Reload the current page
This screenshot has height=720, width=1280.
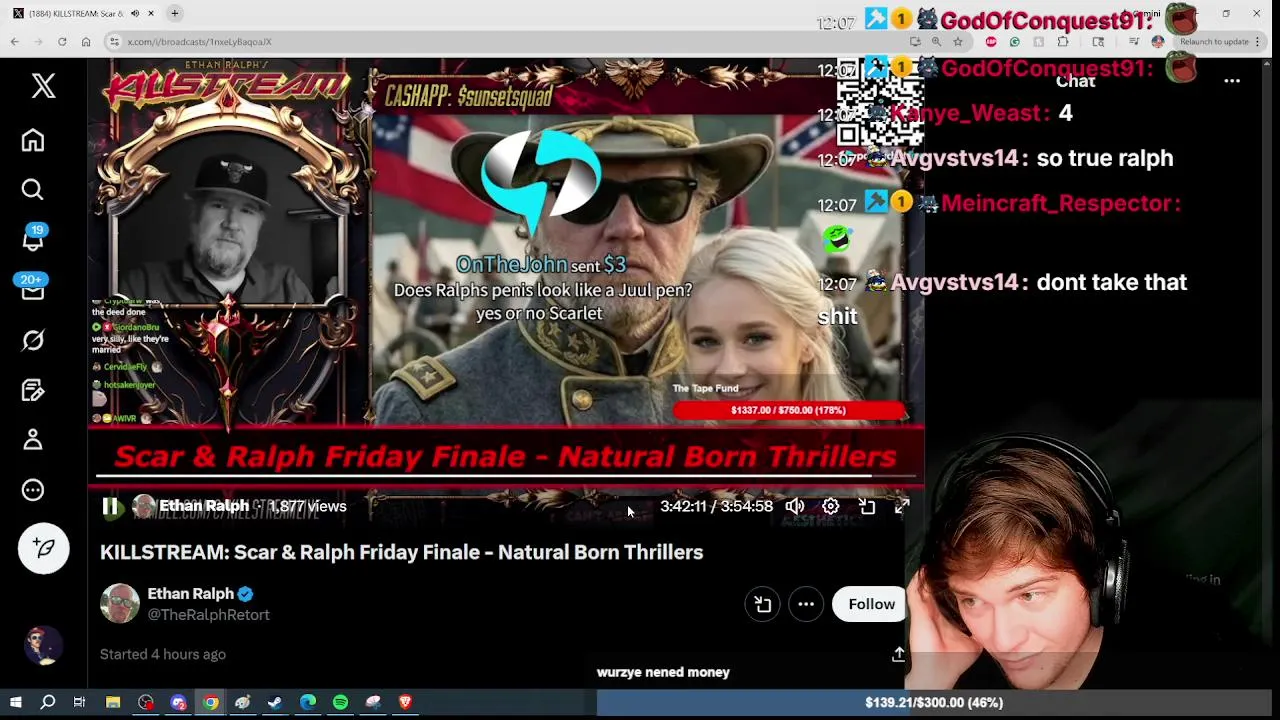point(62,42)
